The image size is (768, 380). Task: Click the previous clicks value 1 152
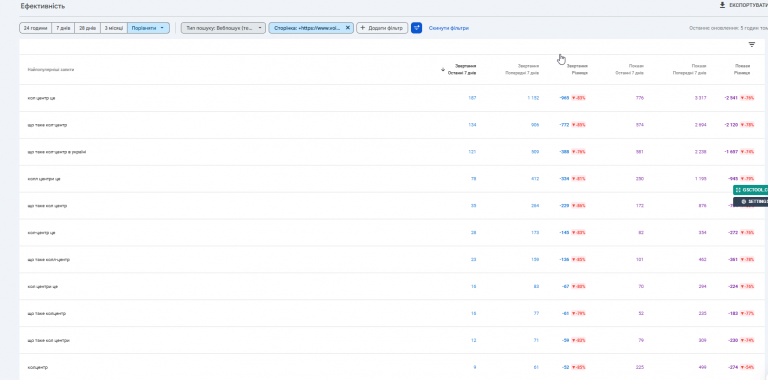533,98
